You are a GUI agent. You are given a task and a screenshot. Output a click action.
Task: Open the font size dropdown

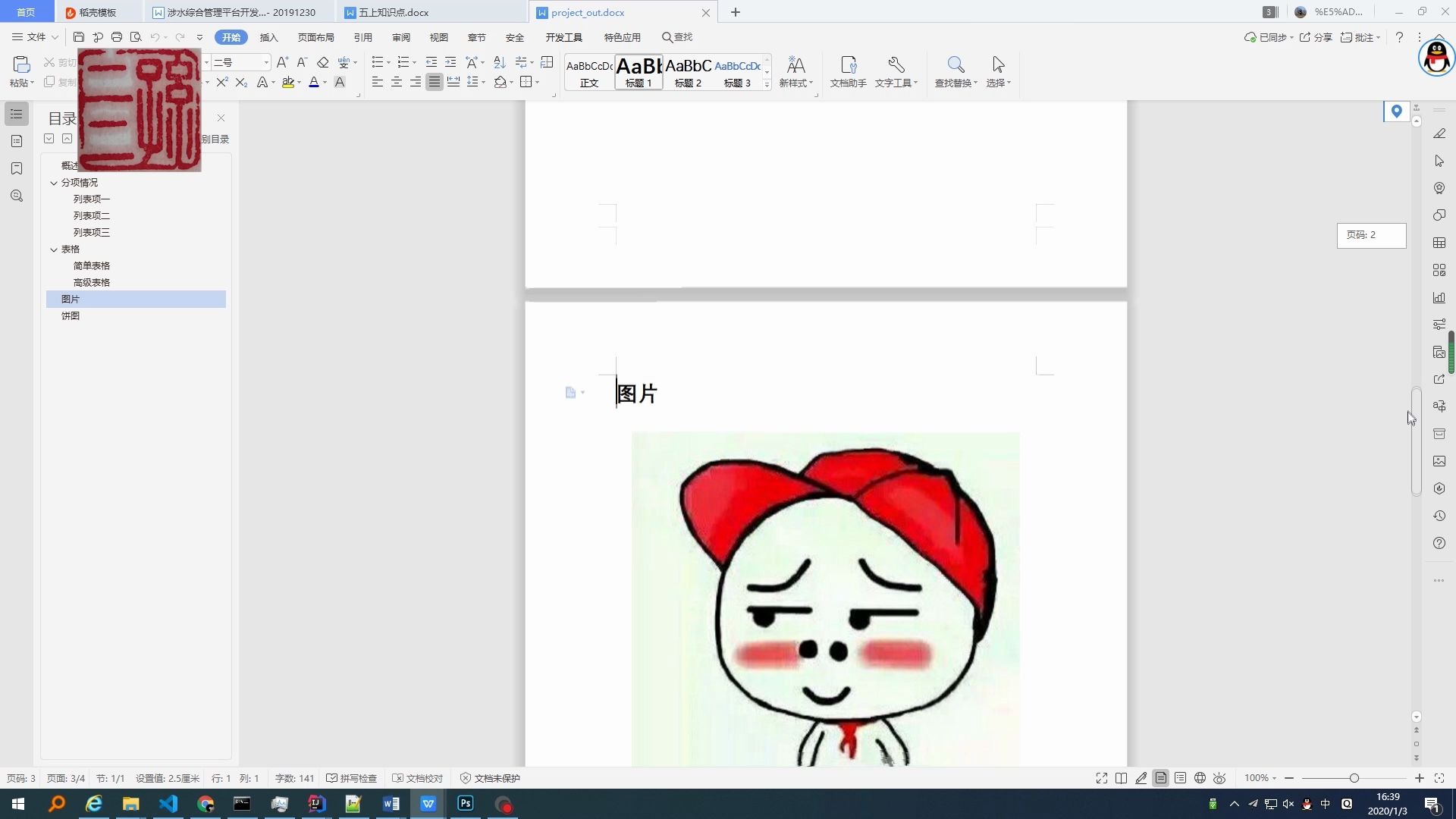tap(266, 62)
